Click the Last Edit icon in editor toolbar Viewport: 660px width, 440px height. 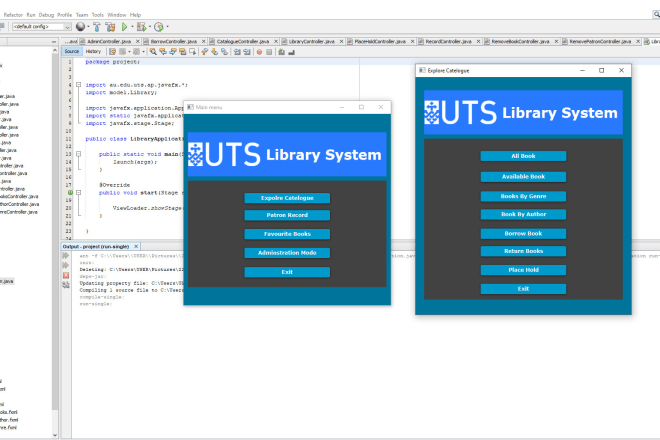point(112,52)
